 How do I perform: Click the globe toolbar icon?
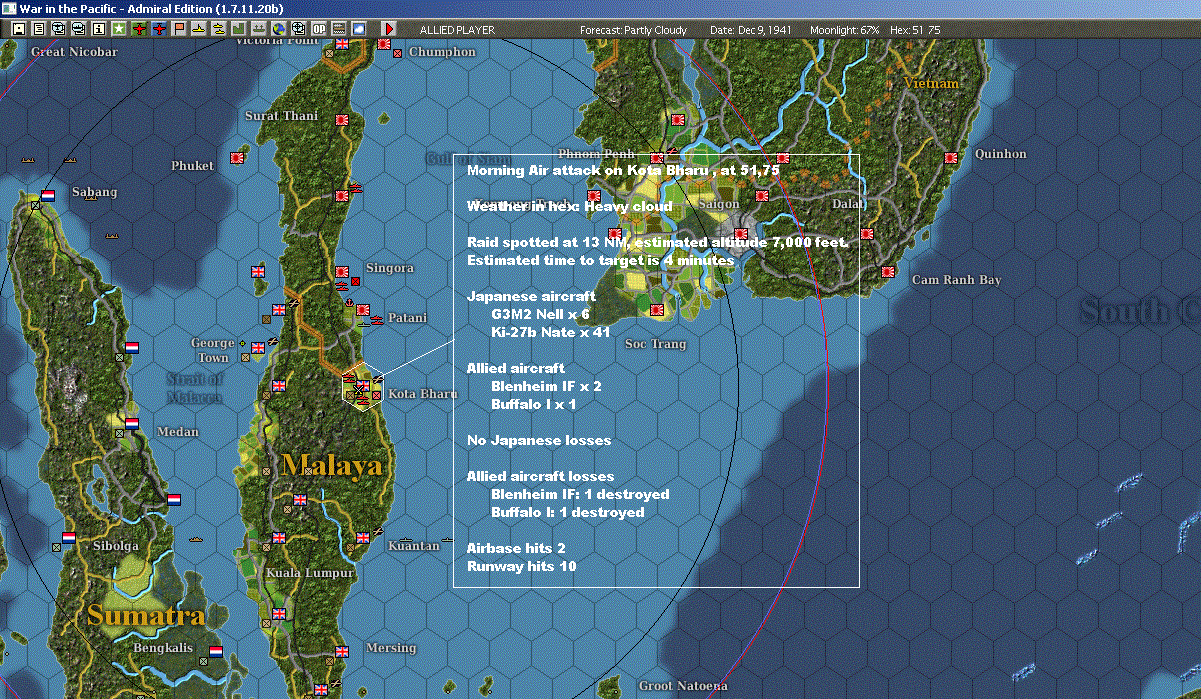[278, 29]
